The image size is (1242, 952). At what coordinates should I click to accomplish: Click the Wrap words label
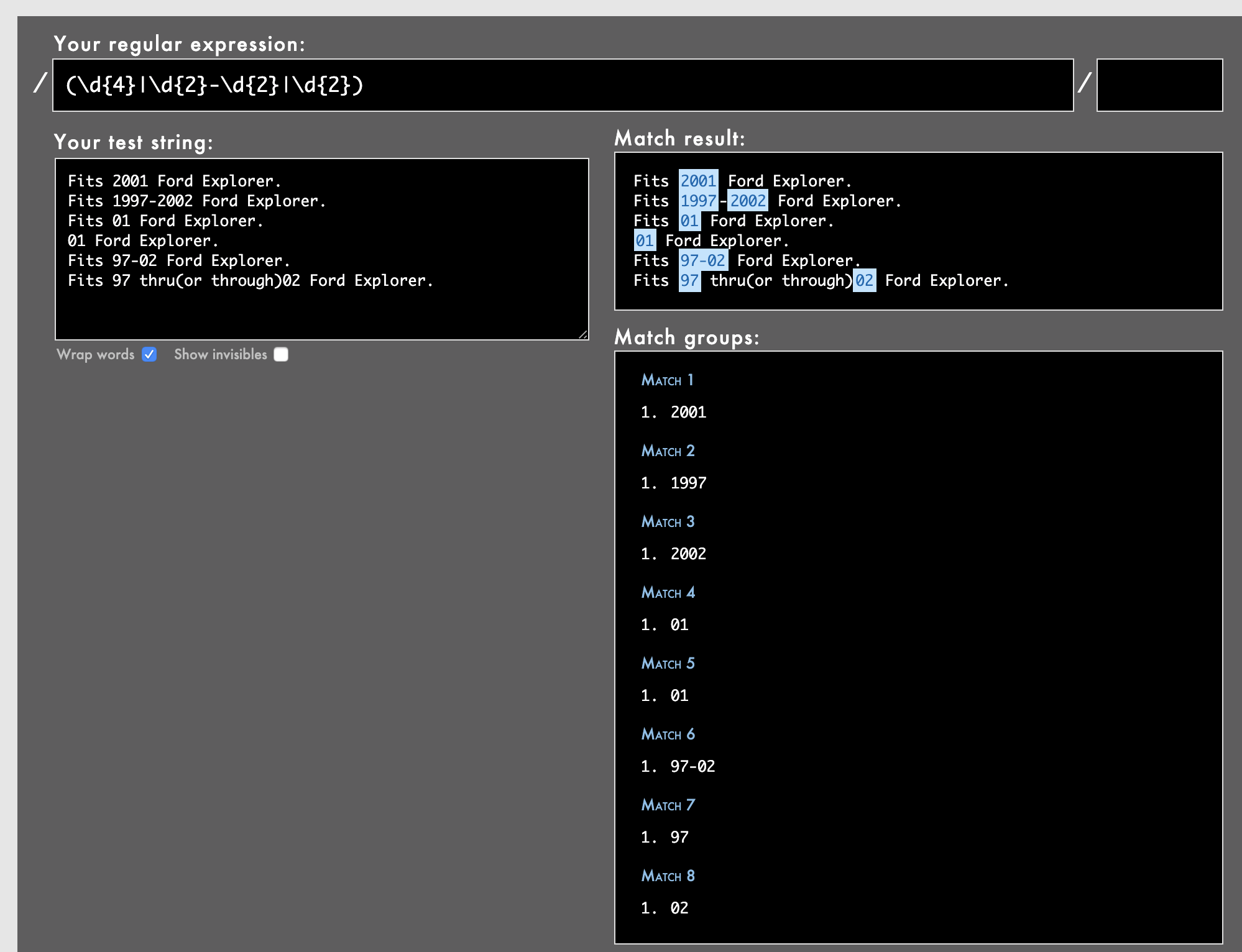click(x=96, y=354)
